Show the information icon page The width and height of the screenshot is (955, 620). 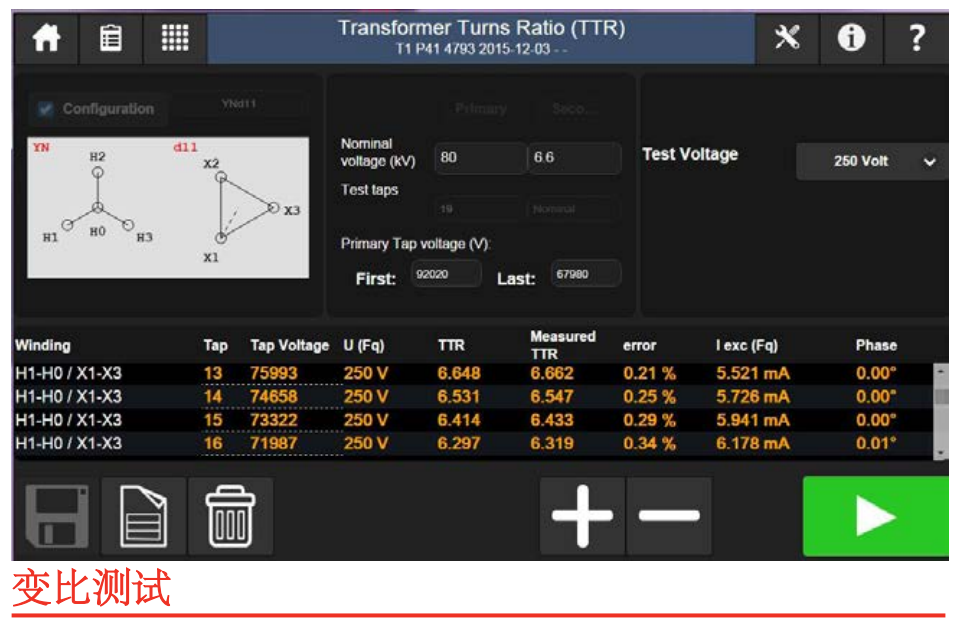(851, 38)
